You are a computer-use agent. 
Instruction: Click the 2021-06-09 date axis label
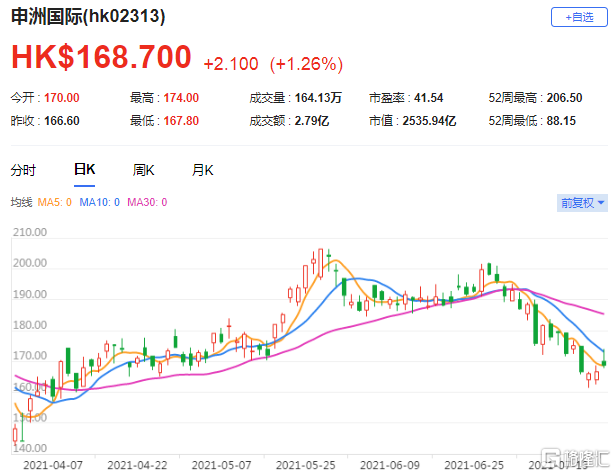390,465
